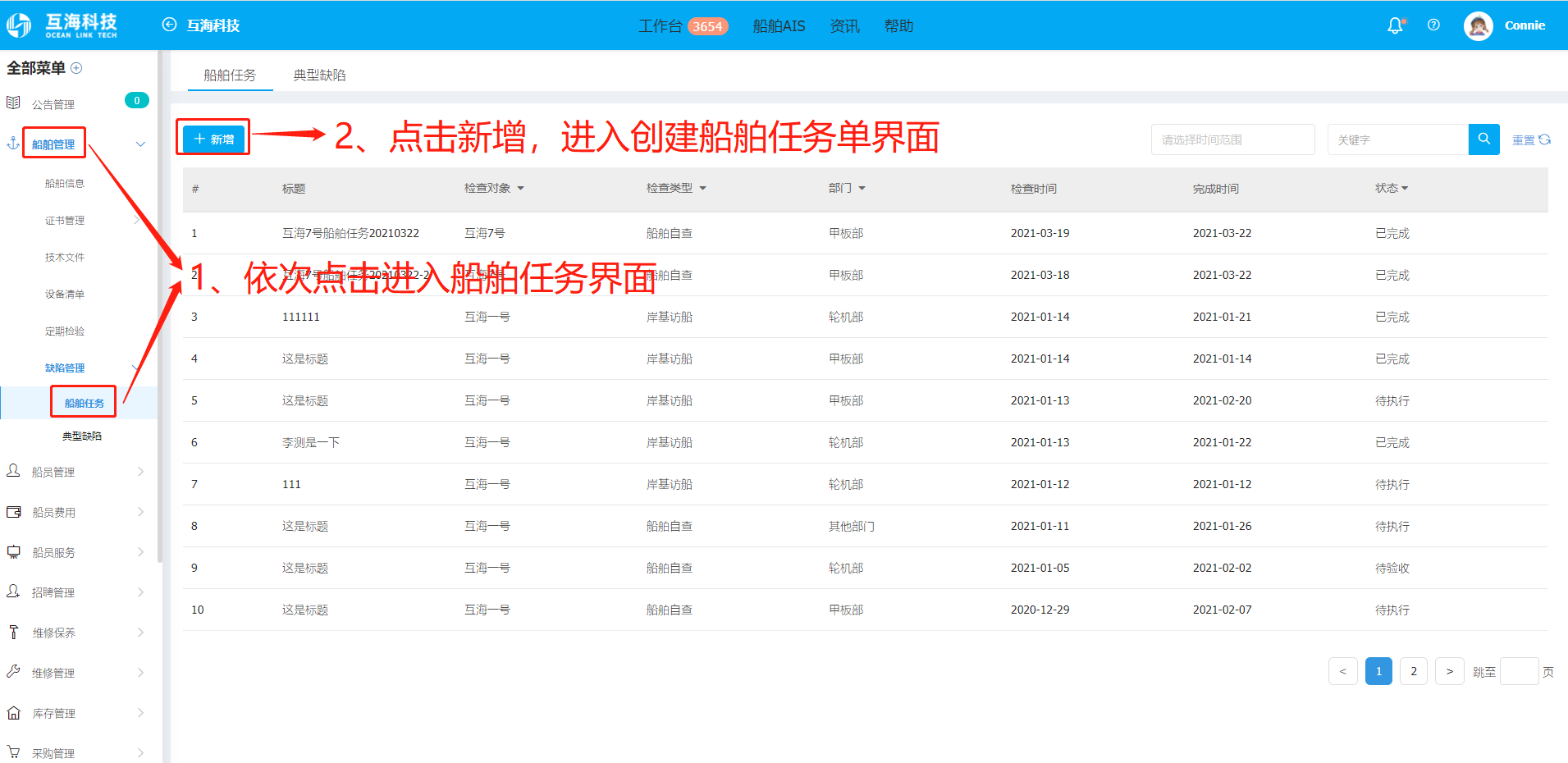The width and height of the screenshot is (1568, 763).
Task: Open the 部门 column filter dropdown
Action: click(x=862, y=189)
